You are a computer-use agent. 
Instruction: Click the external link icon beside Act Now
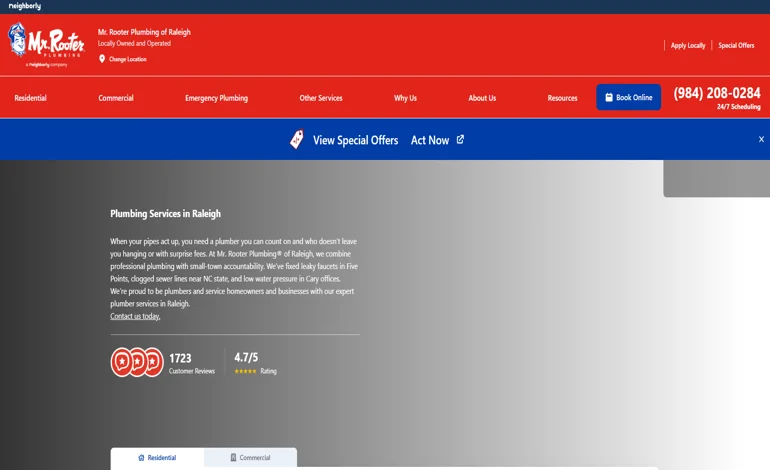click(x=460, y=139)
